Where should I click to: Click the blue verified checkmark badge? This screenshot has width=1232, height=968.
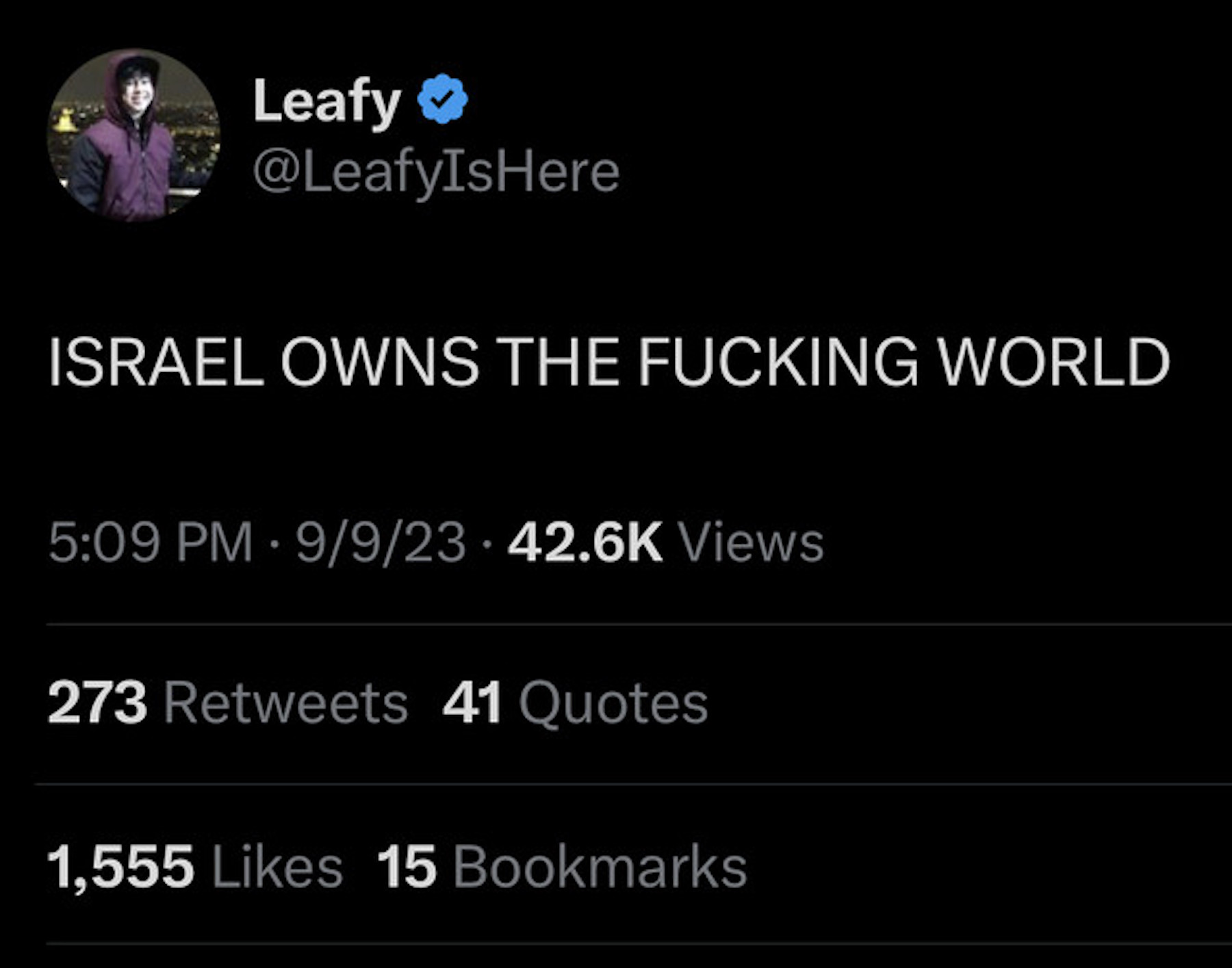[x=442, y=99]
